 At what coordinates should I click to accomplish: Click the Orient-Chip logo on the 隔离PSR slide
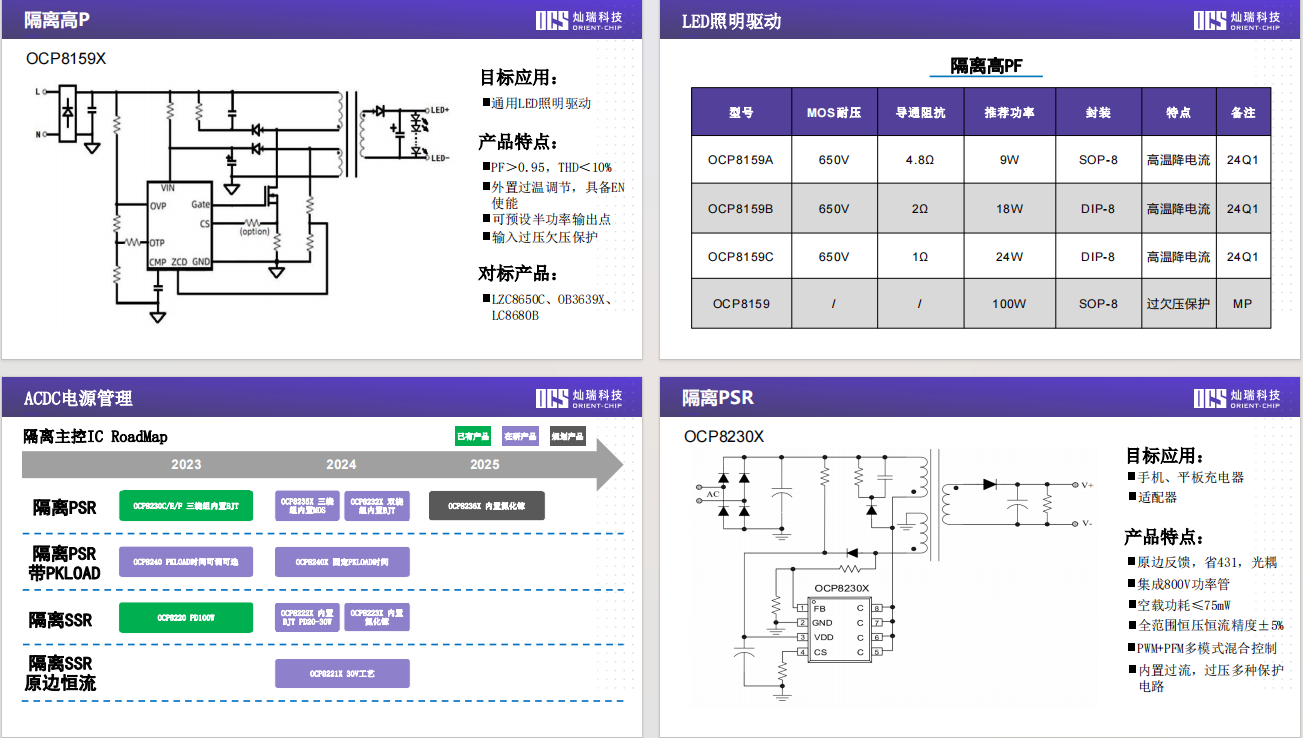1237,398
